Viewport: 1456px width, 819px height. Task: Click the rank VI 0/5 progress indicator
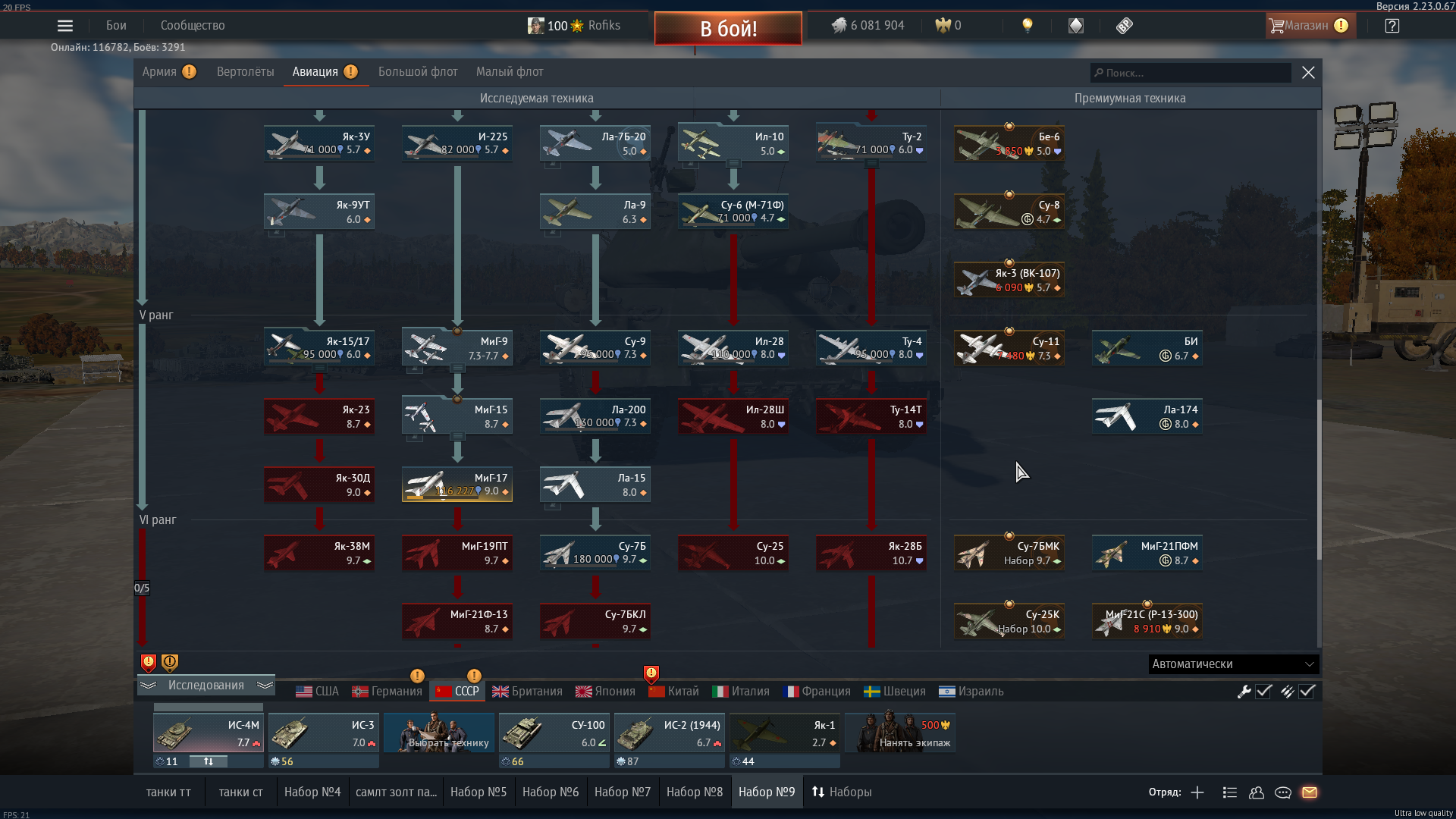pos(142,588)
